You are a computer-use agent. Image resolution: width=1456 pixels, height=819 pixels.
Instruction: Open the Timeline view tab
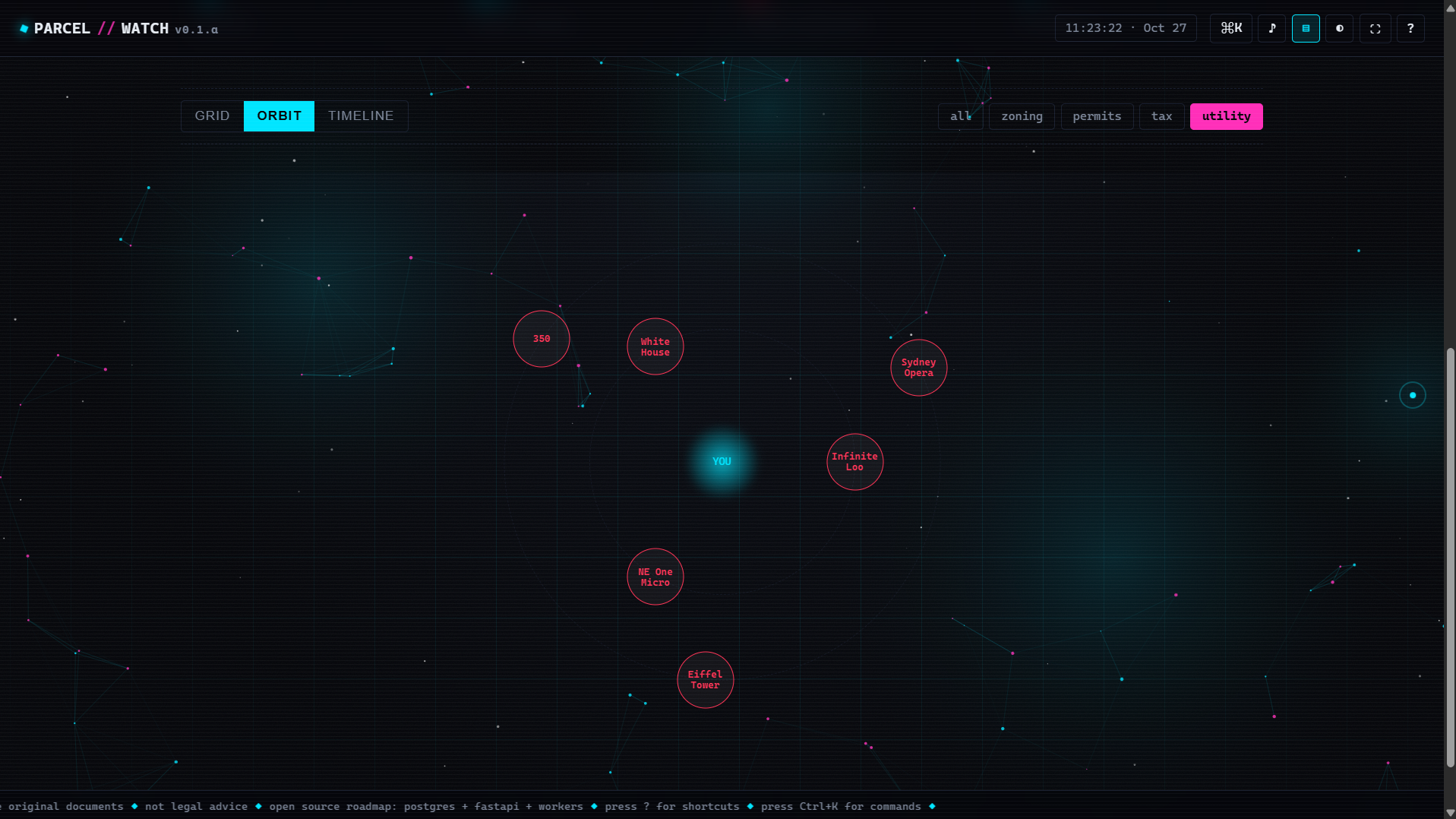[361, 116]
